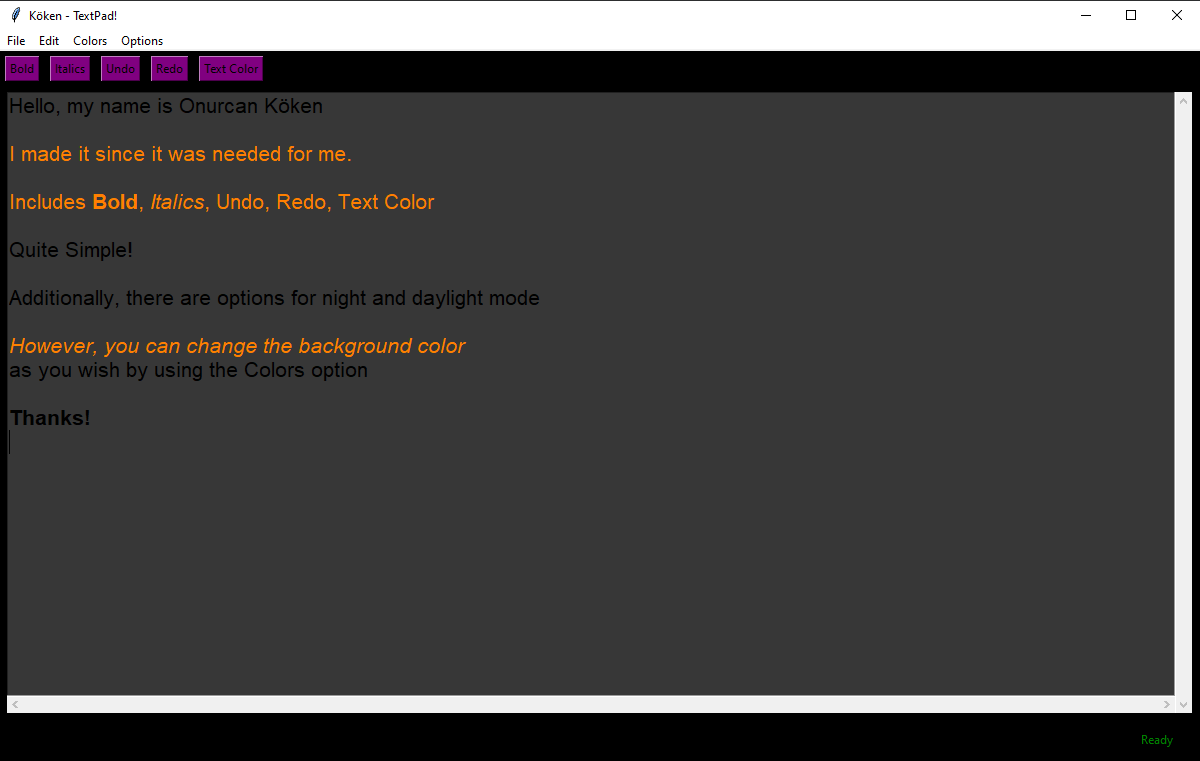Image resolution: width=1200 pixels, height=761 pixels.
Task: Click the bold word 'Bold' in the text
Action: point(115,202)
